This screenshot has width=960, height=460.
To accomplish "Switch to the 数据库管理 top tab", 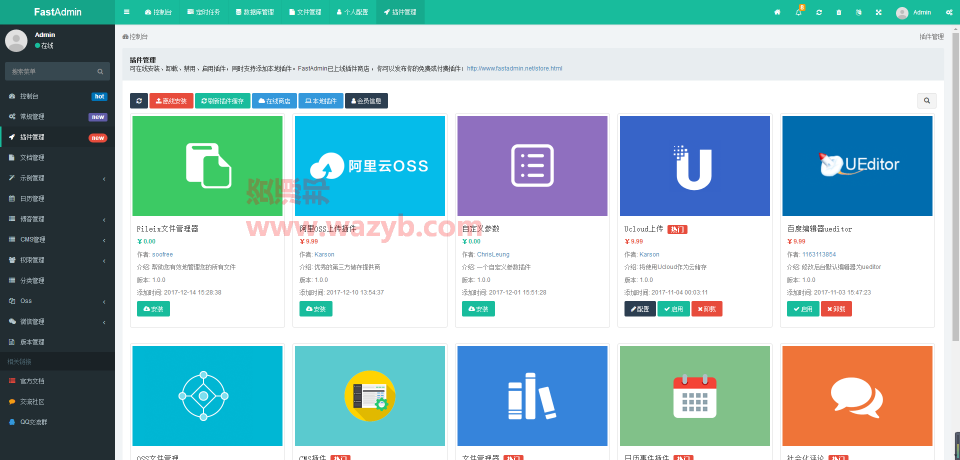I will coord(254,12).
